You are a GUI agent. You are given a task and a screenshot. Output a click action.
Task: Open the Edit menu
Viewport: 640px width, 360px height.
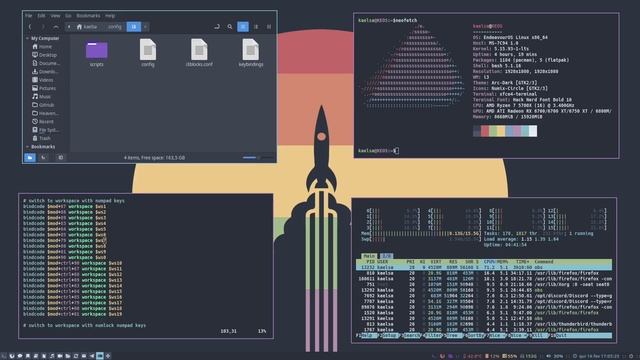(x=41, y=16)
